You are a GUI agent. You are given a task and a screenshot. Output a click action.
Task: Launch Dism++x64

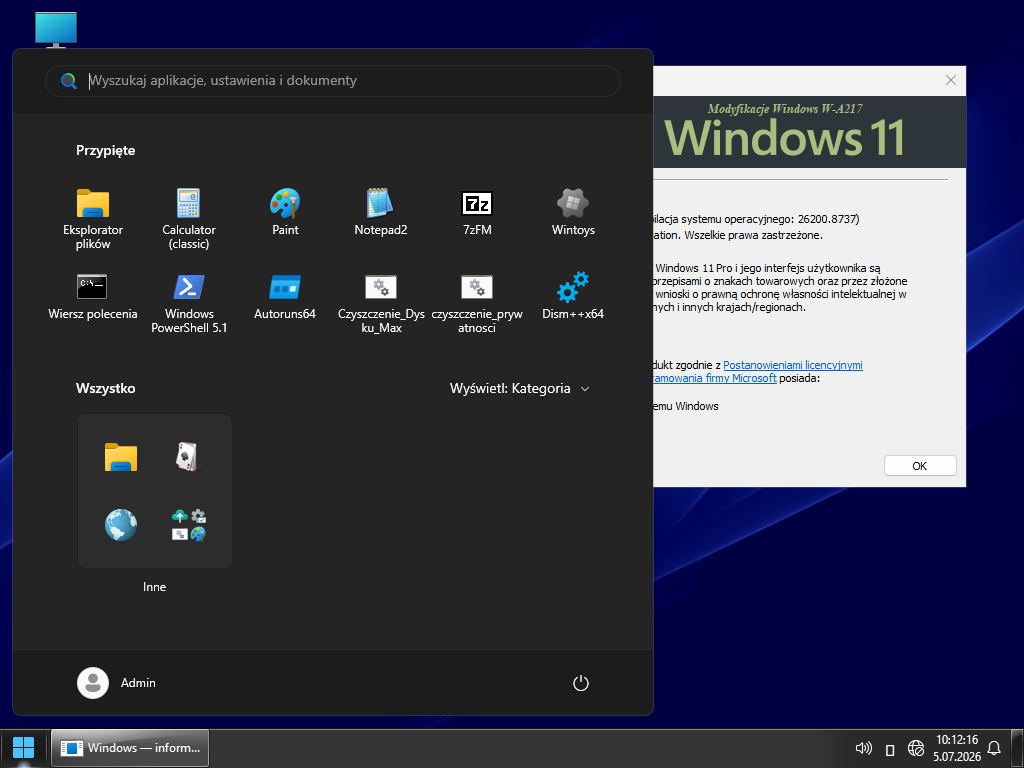[x=573, y=297]
